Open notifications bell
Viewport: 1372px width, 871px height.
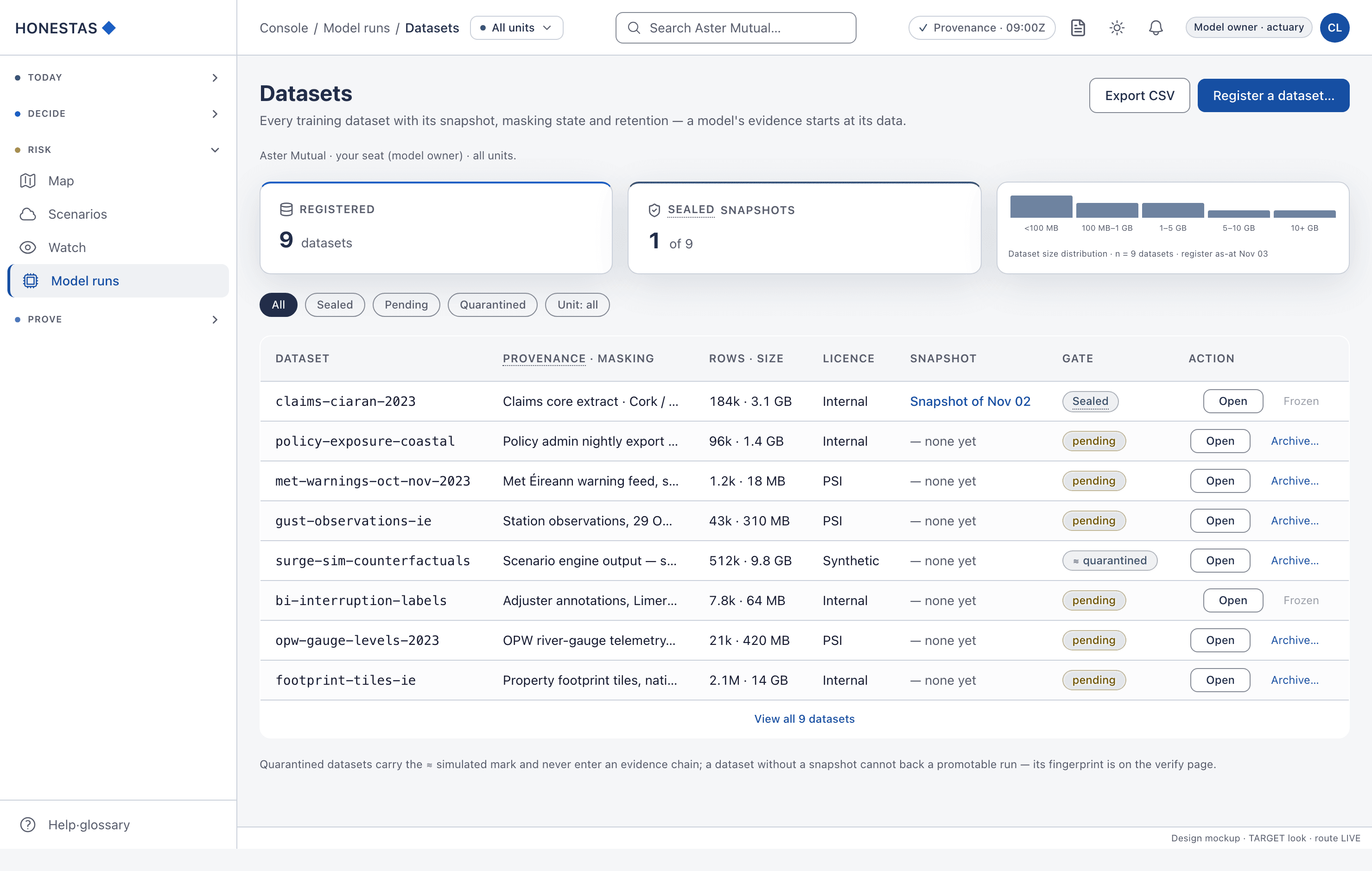(x=1156, y=27)
